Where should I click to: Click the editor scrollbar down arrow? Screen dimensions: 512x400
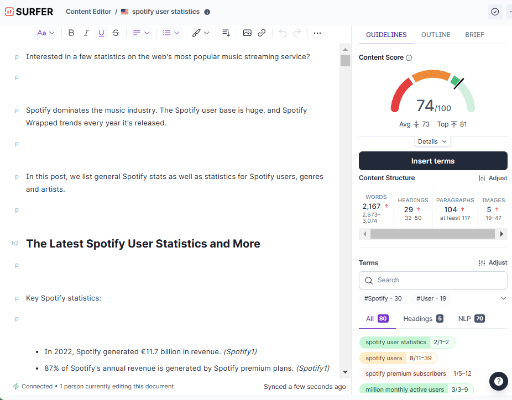click(x=345, y=372)
